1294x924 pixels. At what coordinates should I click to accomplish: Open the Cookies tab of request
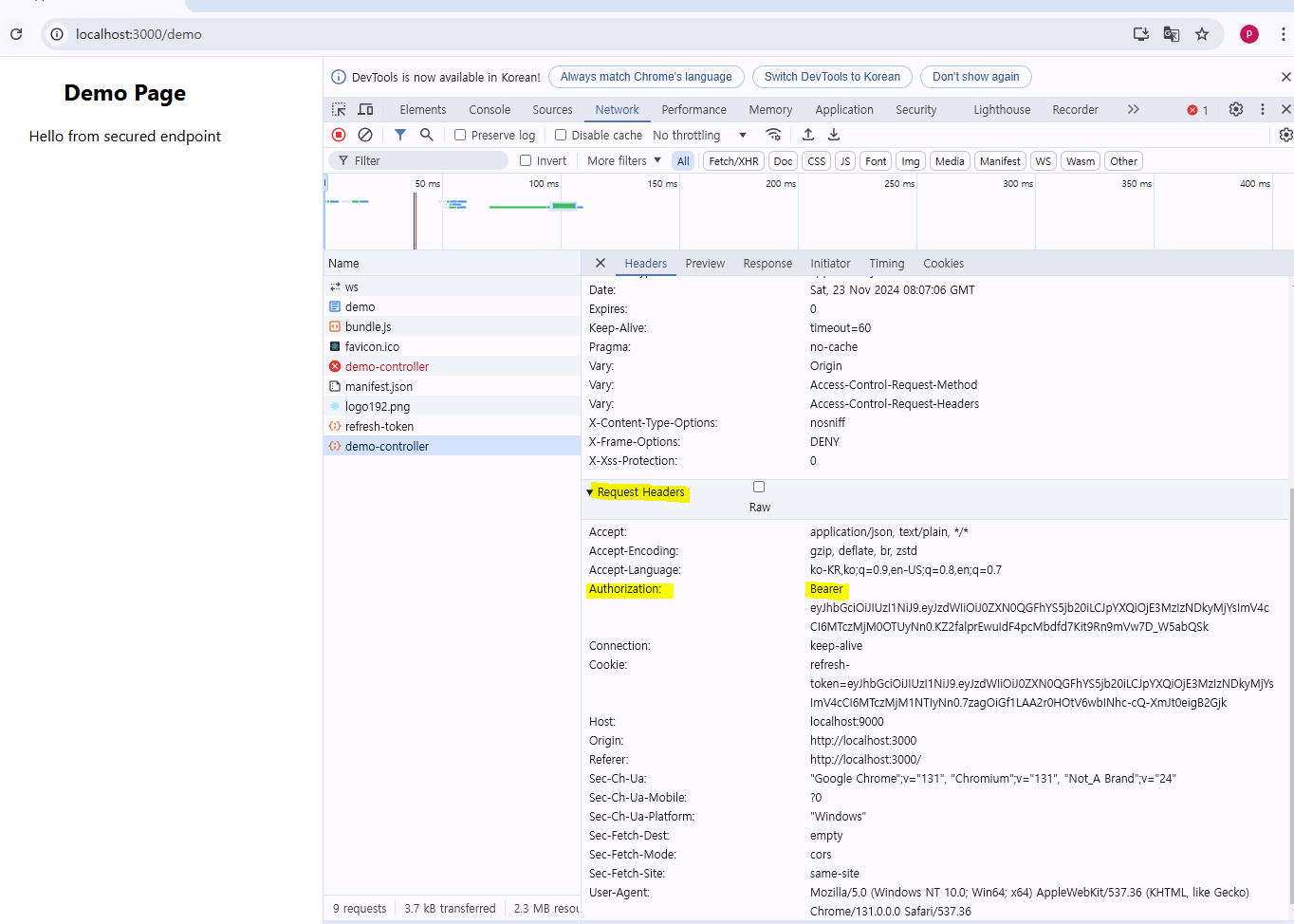click(943, 263)
